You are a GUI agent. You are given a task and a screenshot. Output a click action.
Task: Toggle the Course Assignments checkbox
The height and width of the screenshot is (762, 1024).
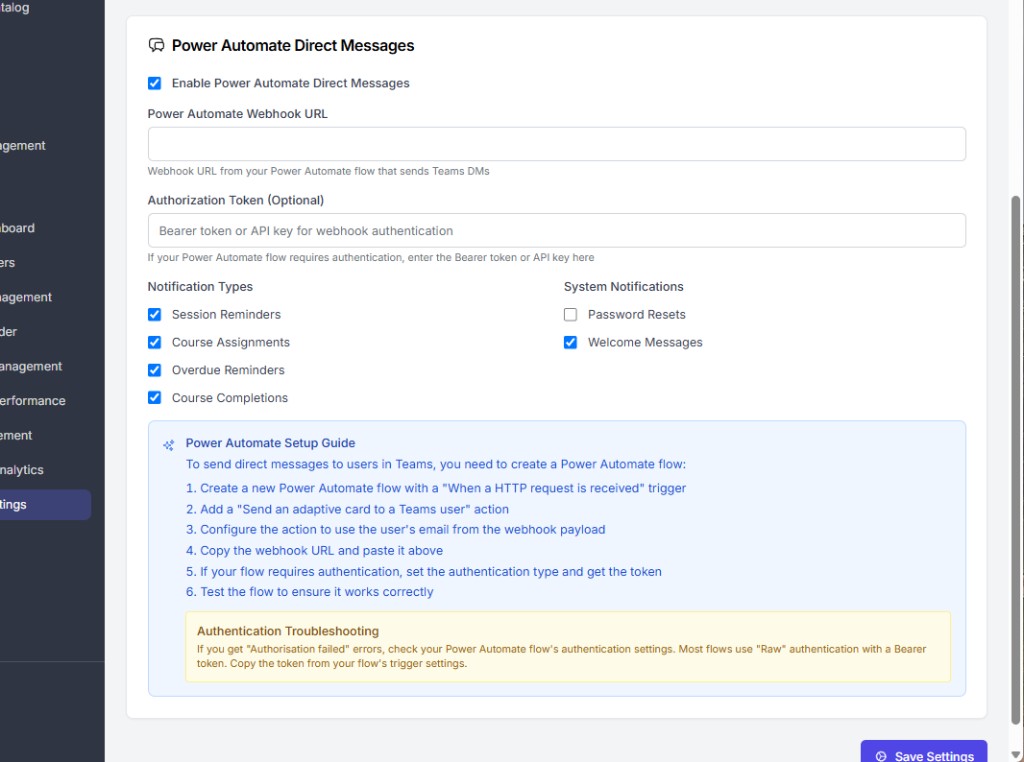[x=154, y=342]
